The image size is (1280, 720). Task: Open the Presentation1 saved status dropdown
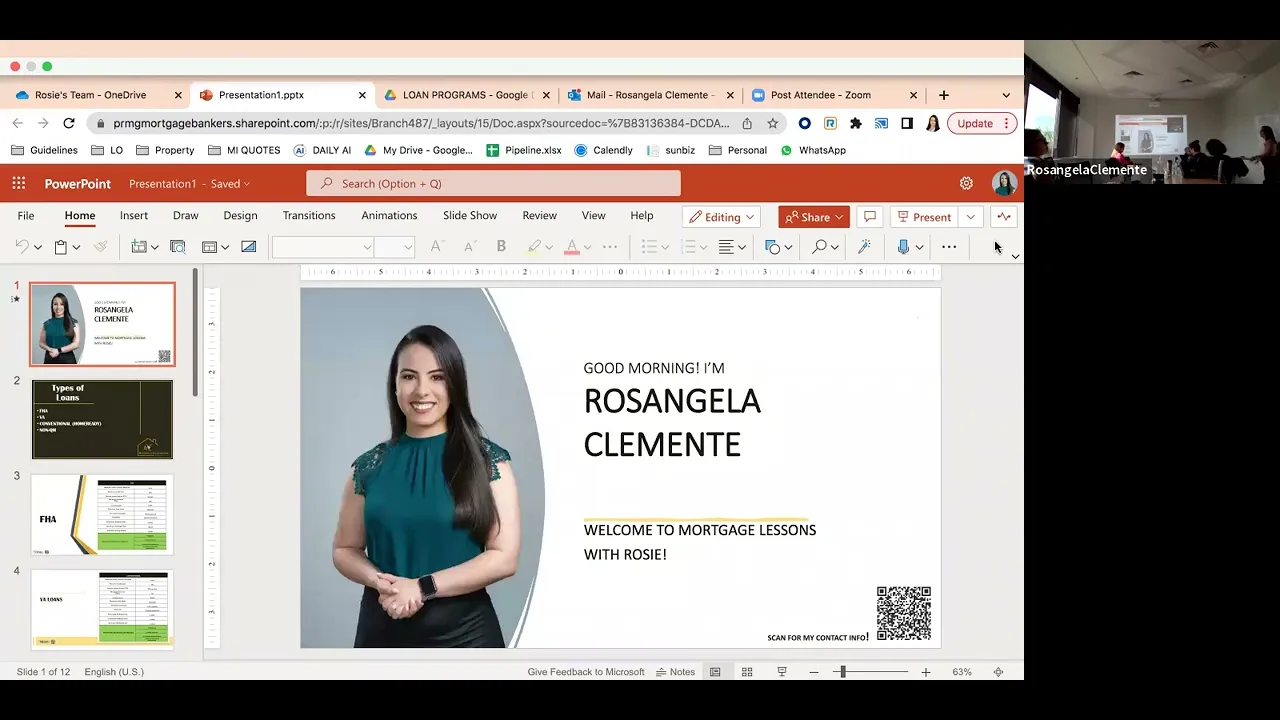pyautogui.click(x=190, y=184)
